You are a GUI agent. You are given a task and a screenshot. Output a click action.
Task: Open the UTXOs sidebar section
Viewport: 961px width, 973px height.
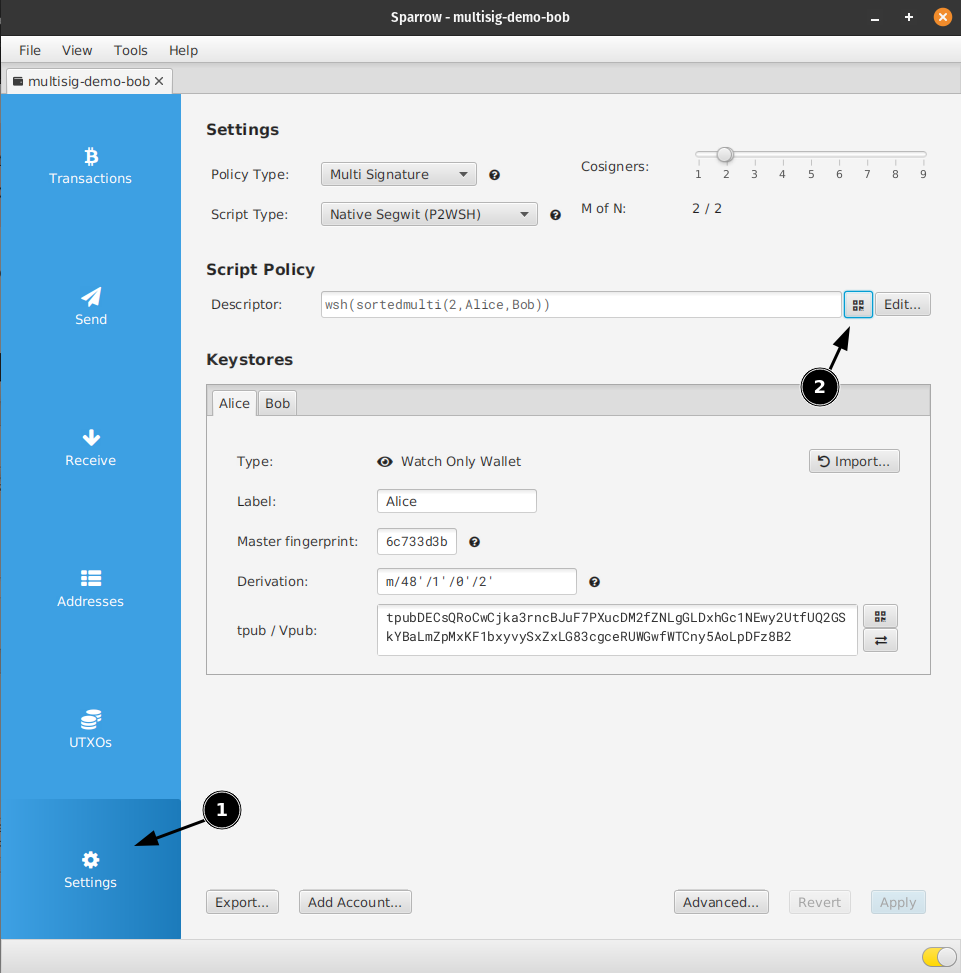[91, 730]
